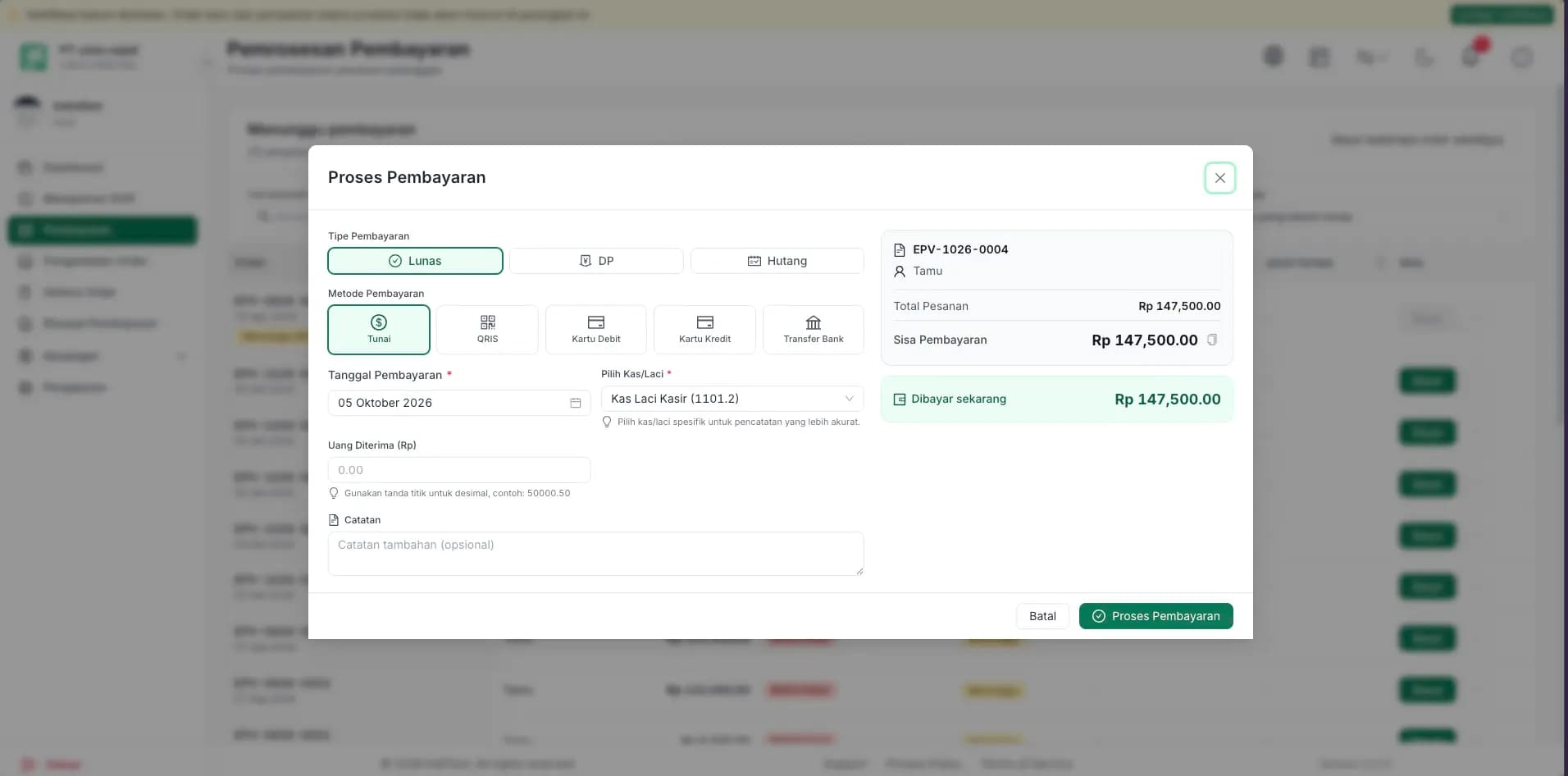Open the Pilih Kas/Laci dropdown
The image size is (1568, 776).
(x=732, y=399)
